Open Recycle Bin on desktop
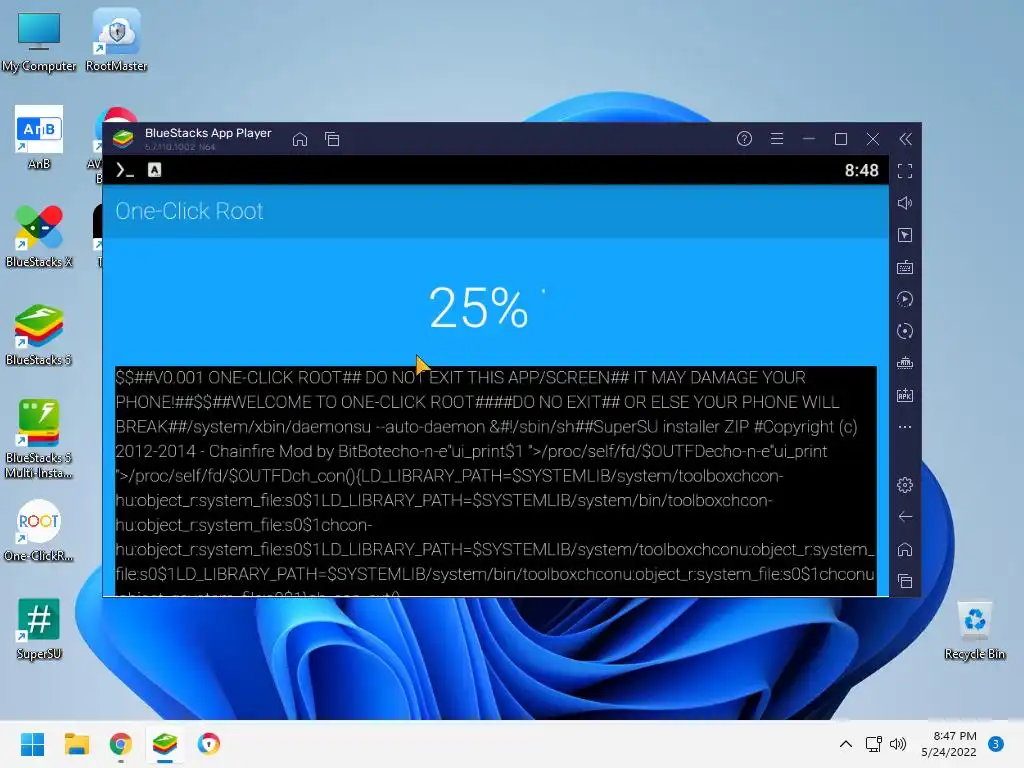This screenshot has height=768, width=1024. pos(974,630)
